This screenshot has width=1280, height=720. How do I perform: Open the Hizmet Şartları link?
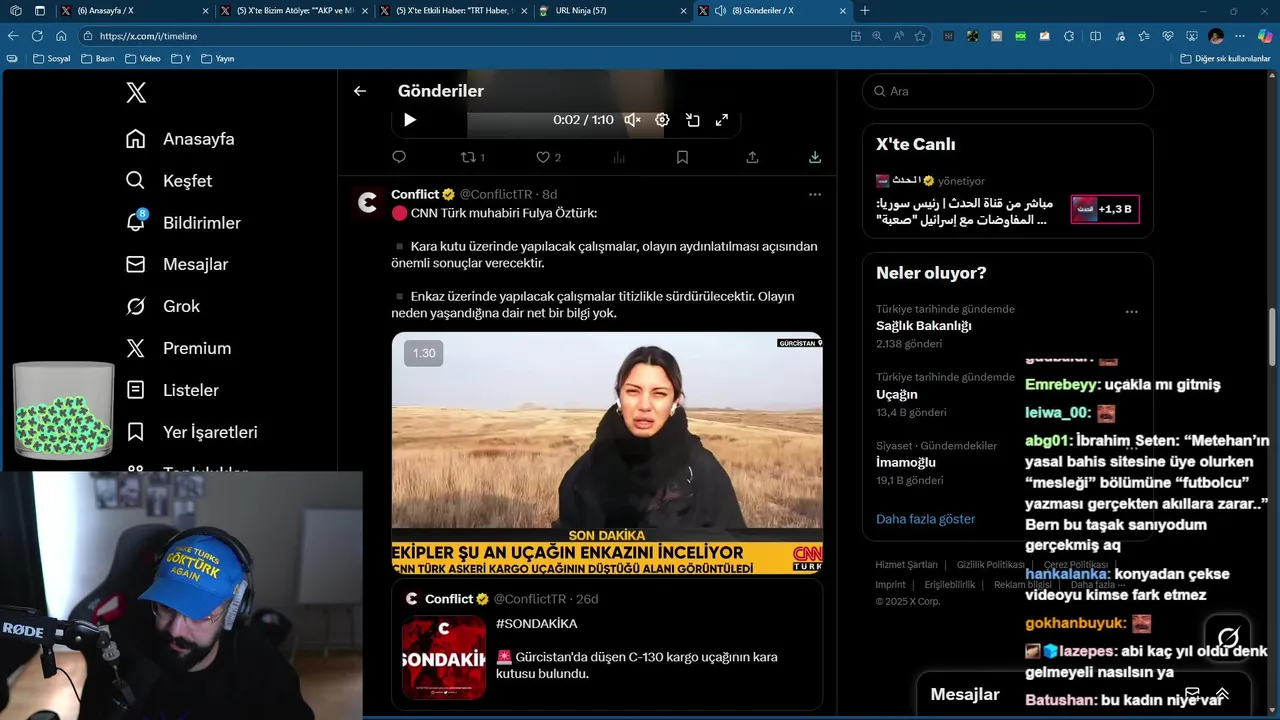[x=906, y=565]
